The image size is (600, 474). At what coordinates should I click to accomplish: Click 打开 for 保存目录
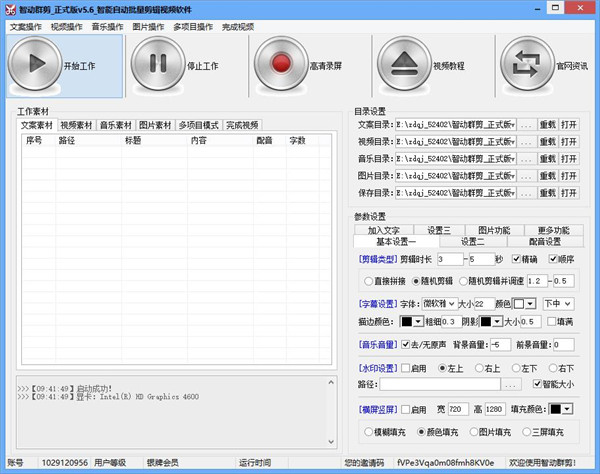coord(569,189)
